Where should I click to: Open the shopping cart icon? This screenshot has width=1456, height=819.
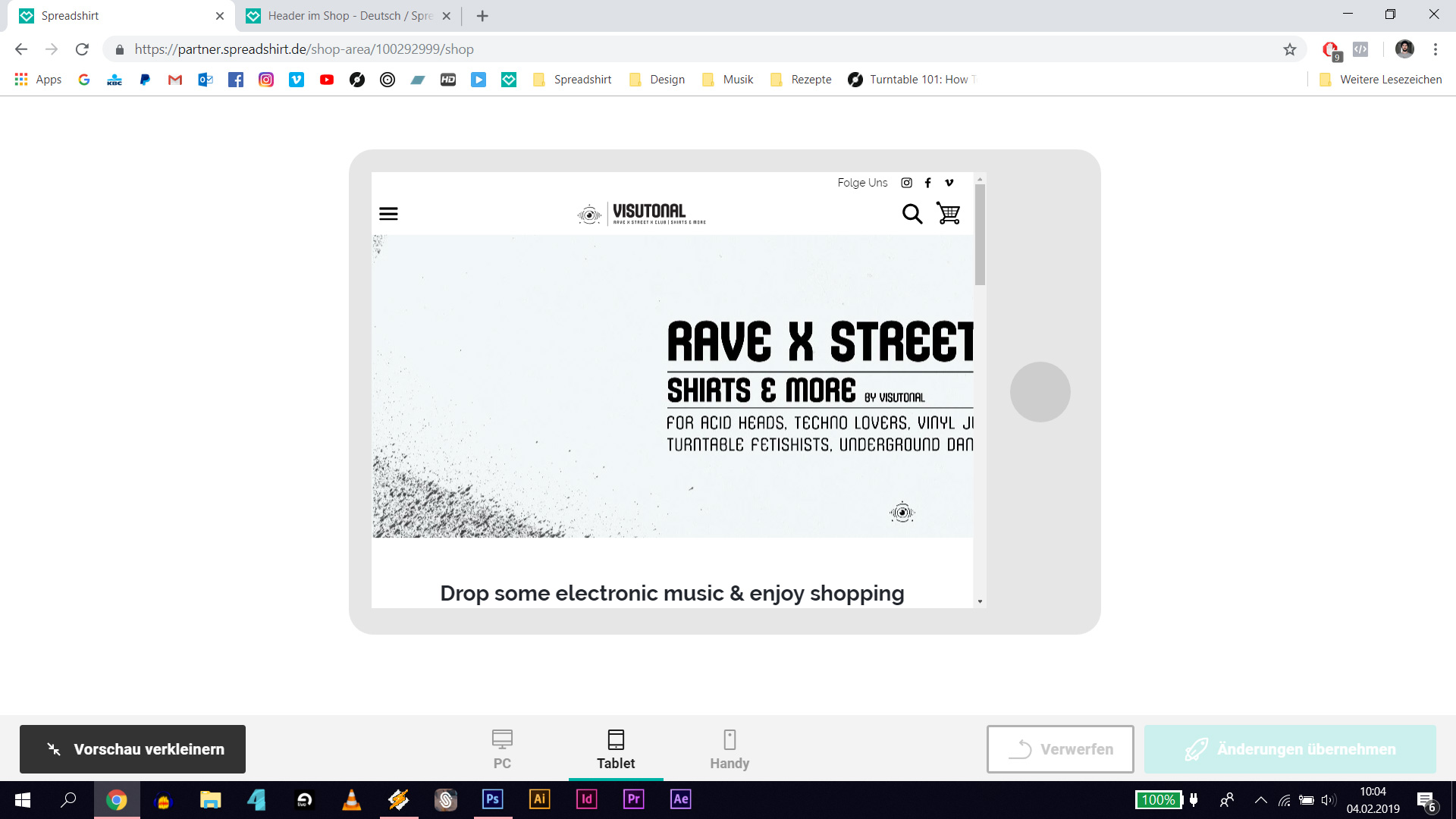coord(948,213)
